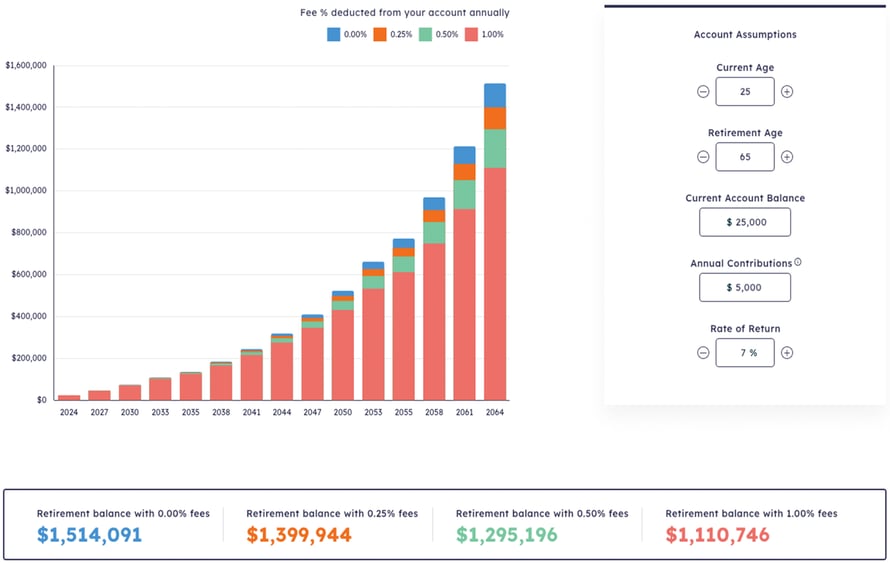
Task: Select the 2061 bar in the chart
Action: (464, 273)
